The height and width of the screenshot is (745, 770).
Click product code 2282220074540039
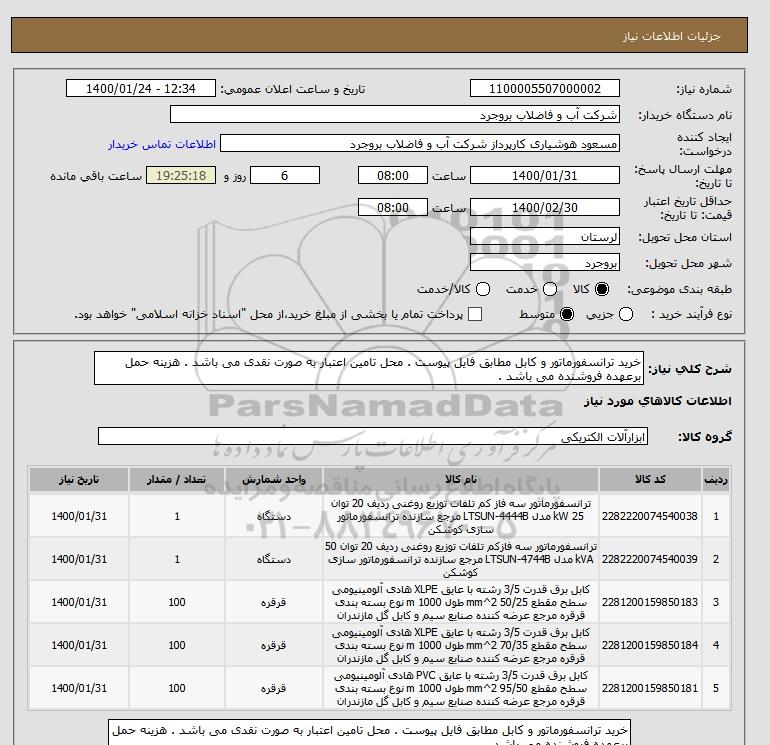coord(650,559)
